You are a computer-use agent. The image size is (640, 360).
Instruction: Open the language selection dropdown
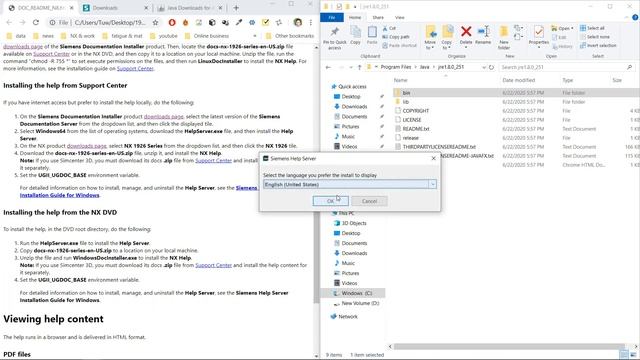432,184
